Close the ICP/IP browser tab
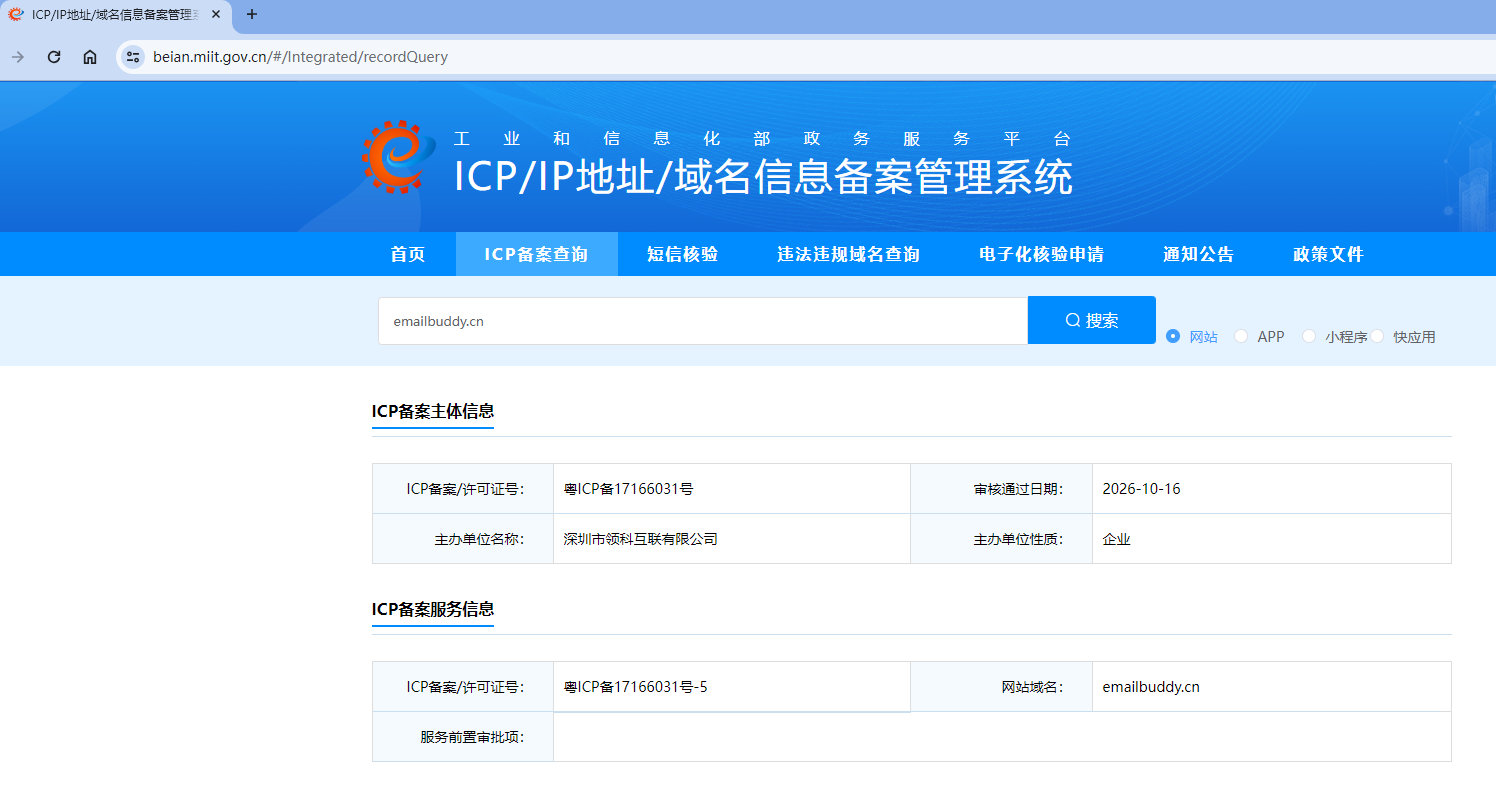Screen dimensions: 1496x787 [x=216, y=14]
